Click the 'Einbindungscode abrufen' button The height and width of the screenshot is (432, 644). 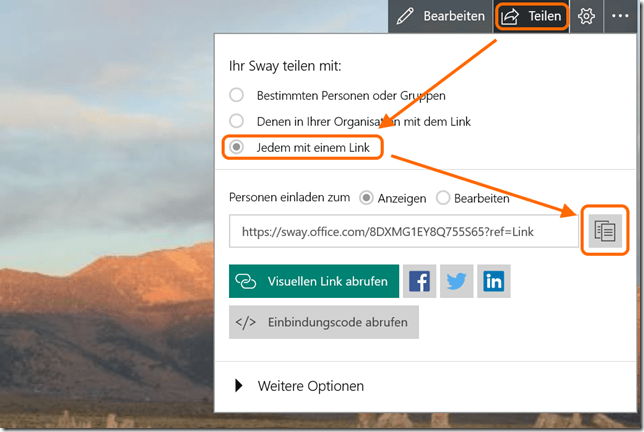(x=324, y=322)
